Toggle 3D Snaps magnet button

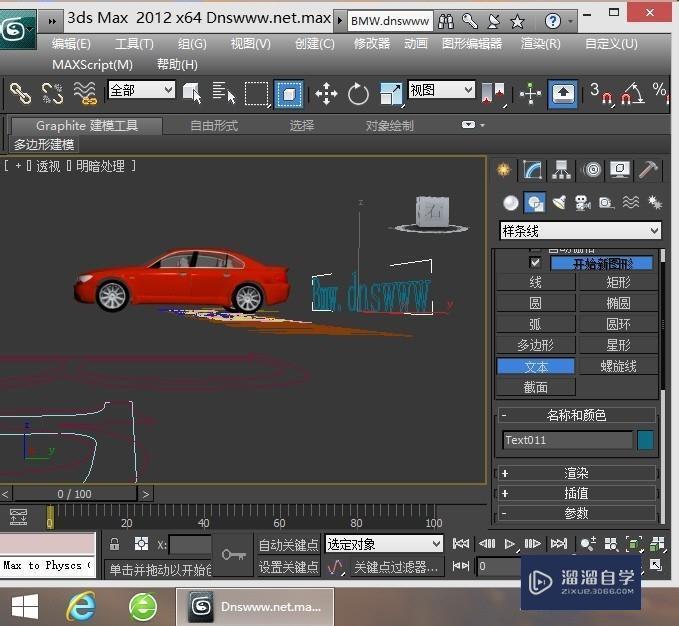point(601,94)
